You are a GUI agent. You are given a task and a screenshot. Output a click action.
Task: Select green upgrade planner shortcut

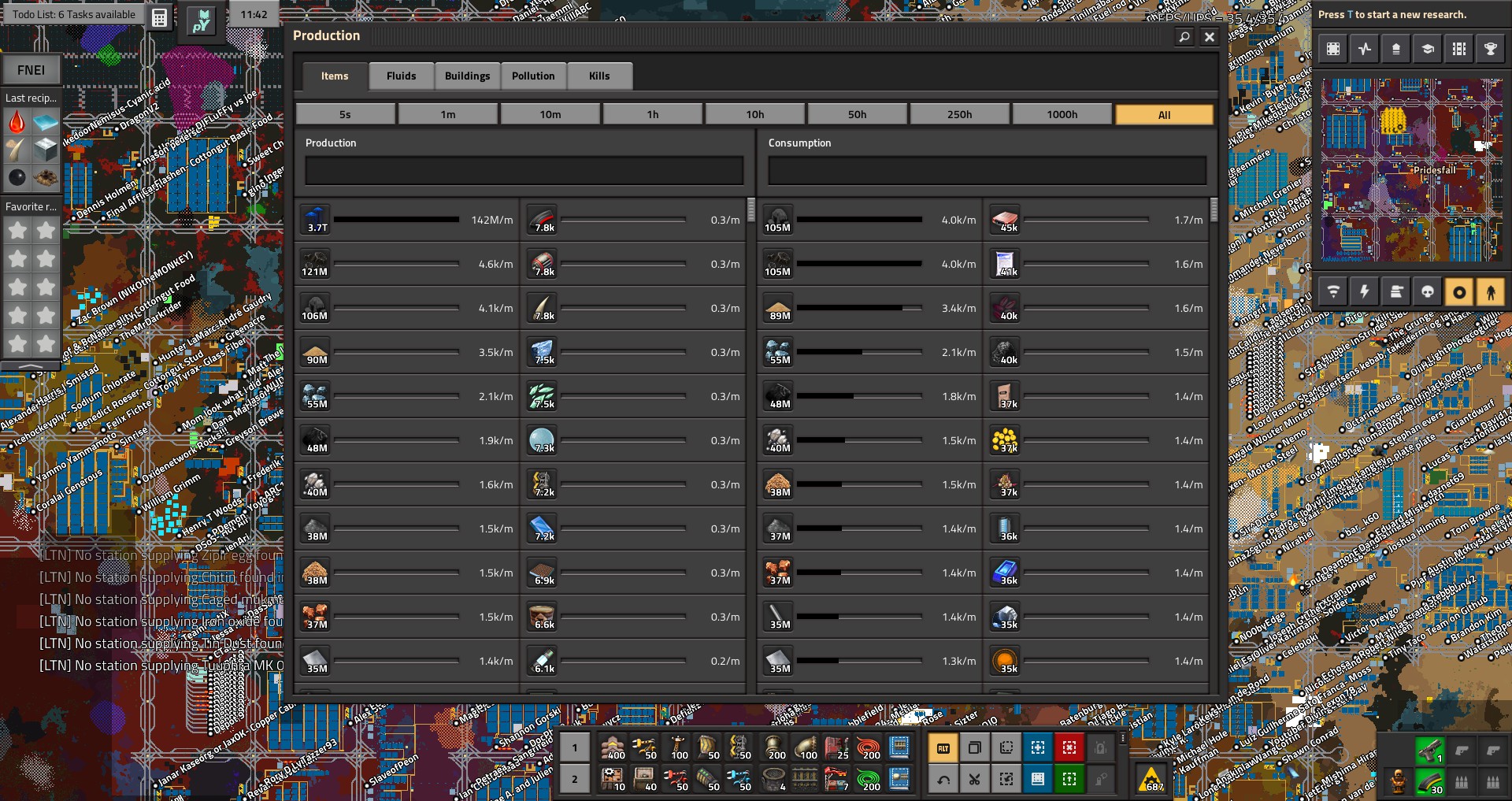click(x=1069, y=780)
